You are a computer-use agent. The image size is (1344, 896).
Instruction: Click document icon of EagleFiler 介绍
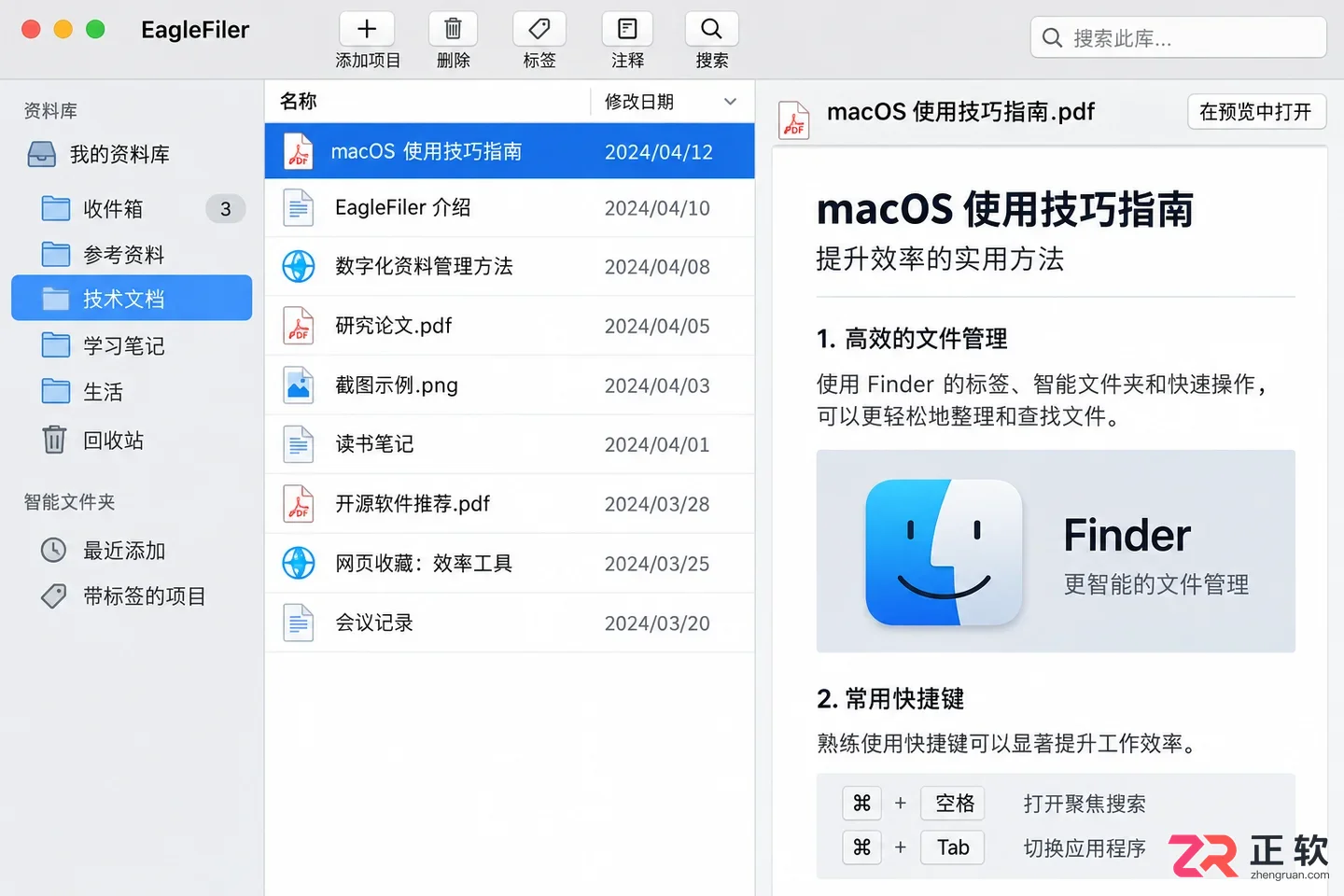[x=299, y=207]
